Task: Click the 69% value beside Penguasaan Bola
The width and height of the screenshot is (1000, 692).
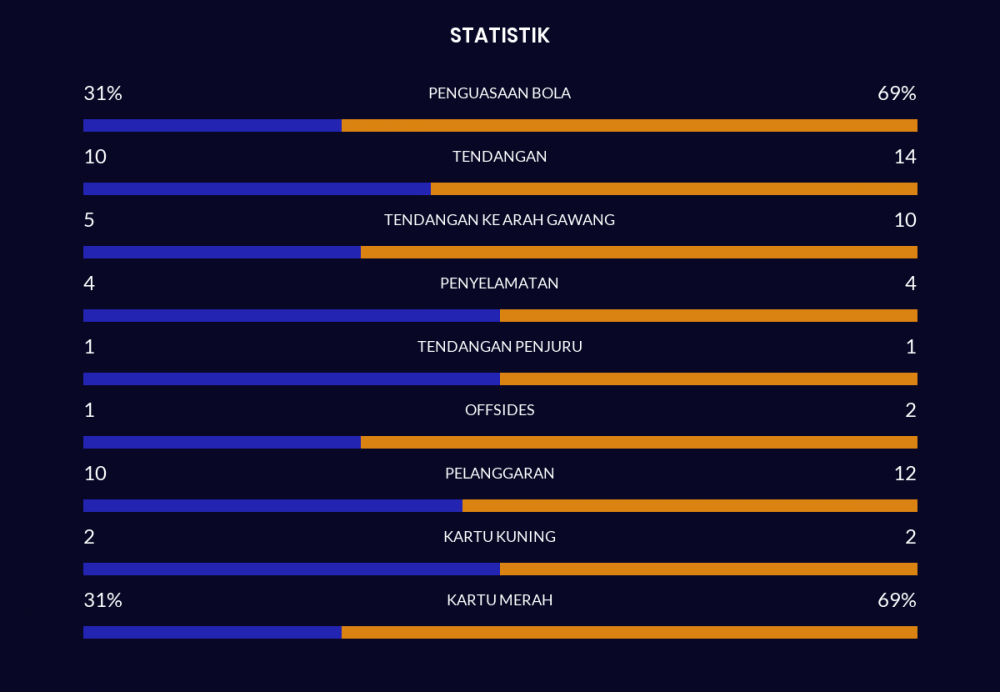Action: point(896,93)
